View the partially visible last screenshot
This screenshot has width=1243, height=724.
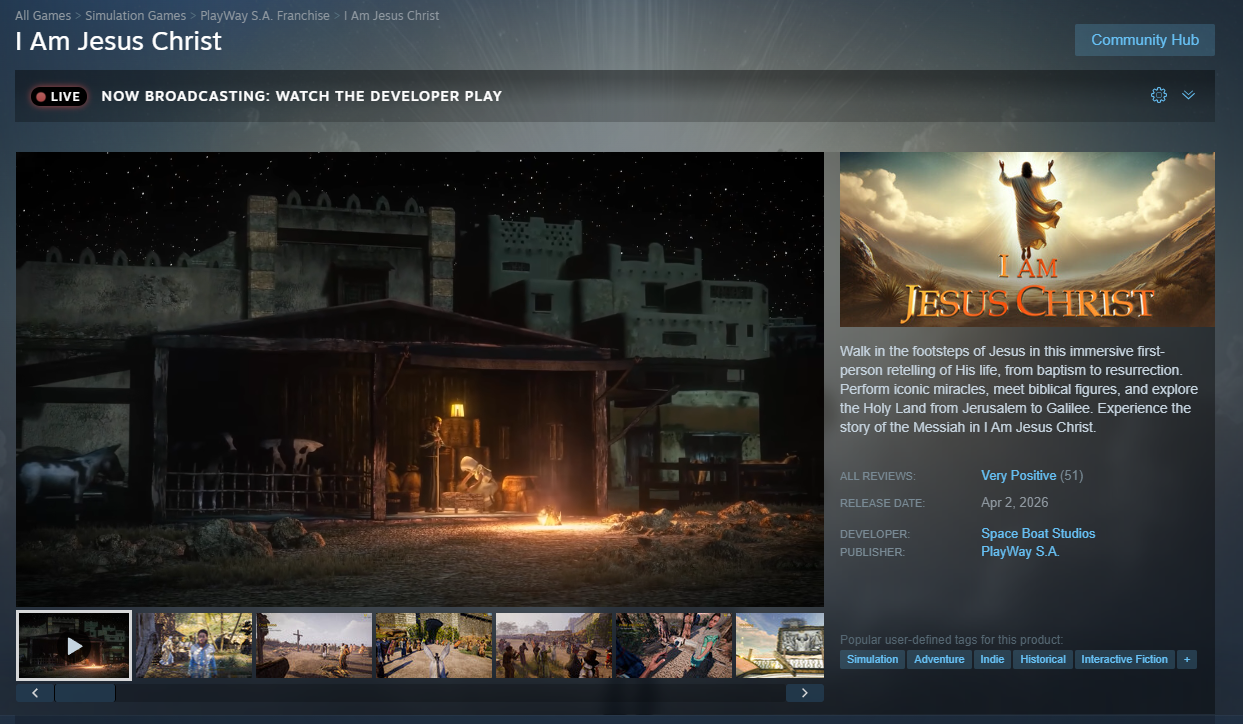point(780,646)
